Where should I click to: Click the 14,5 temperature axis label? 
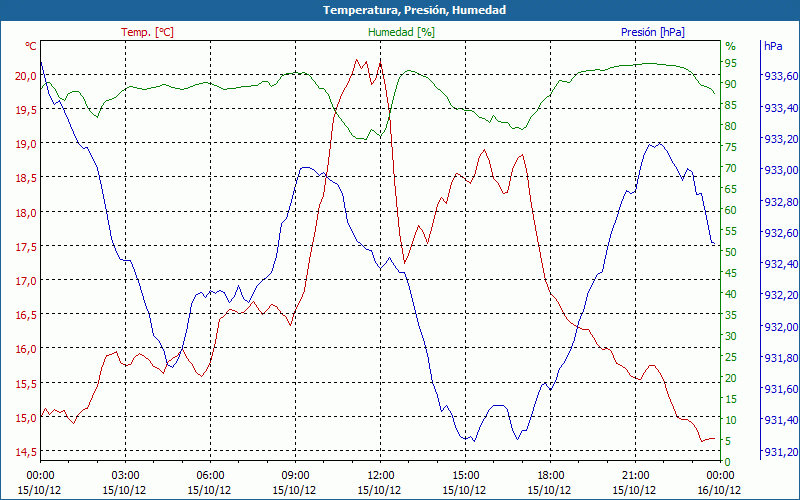[x=26, y=452]
